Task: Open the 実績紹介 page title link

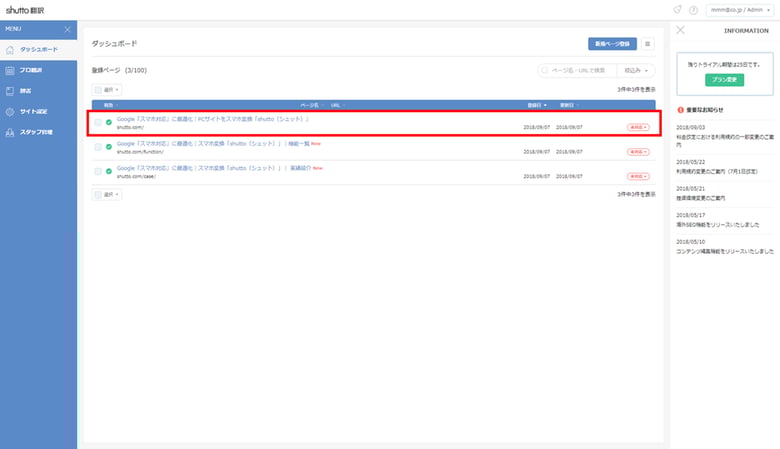Action: [214, 168]
